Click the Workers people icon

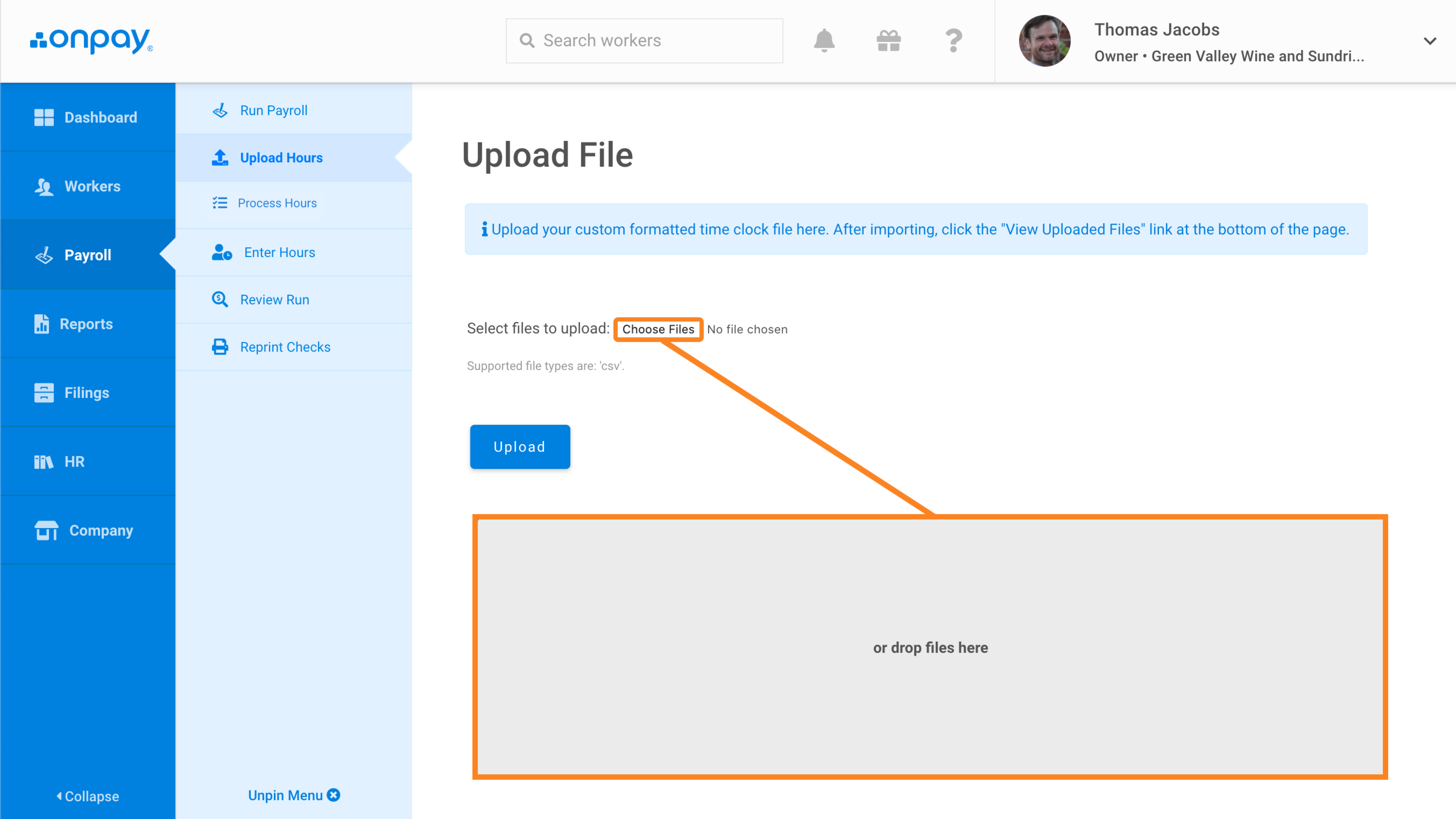44,186
